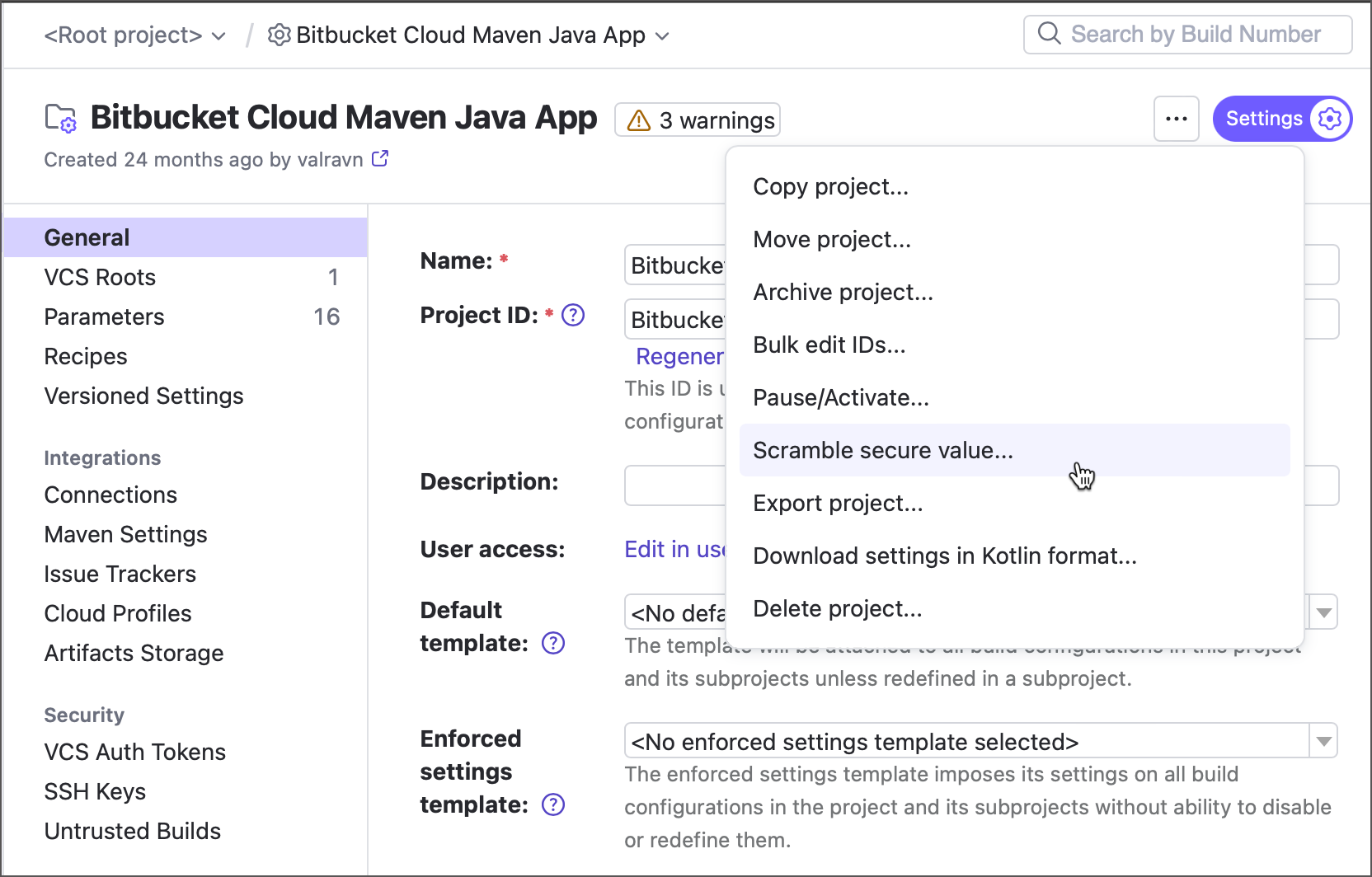Viewport: 1372px width, 877px height.
Task: Open the default template dropdown arrow
Action: click(x=1323, y=612)
